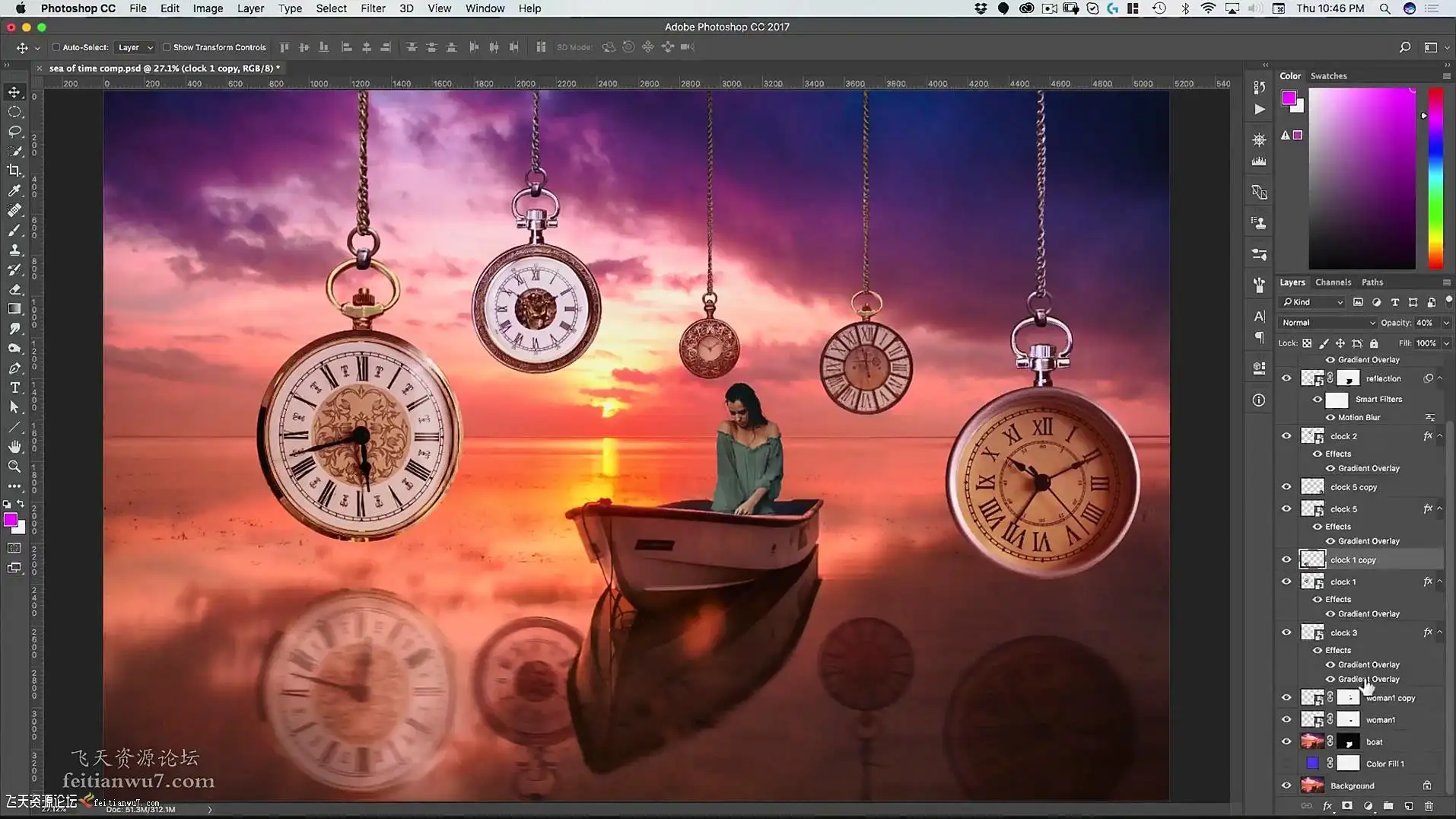
Task: Open the Filter menu
Action: click(373, 8)
